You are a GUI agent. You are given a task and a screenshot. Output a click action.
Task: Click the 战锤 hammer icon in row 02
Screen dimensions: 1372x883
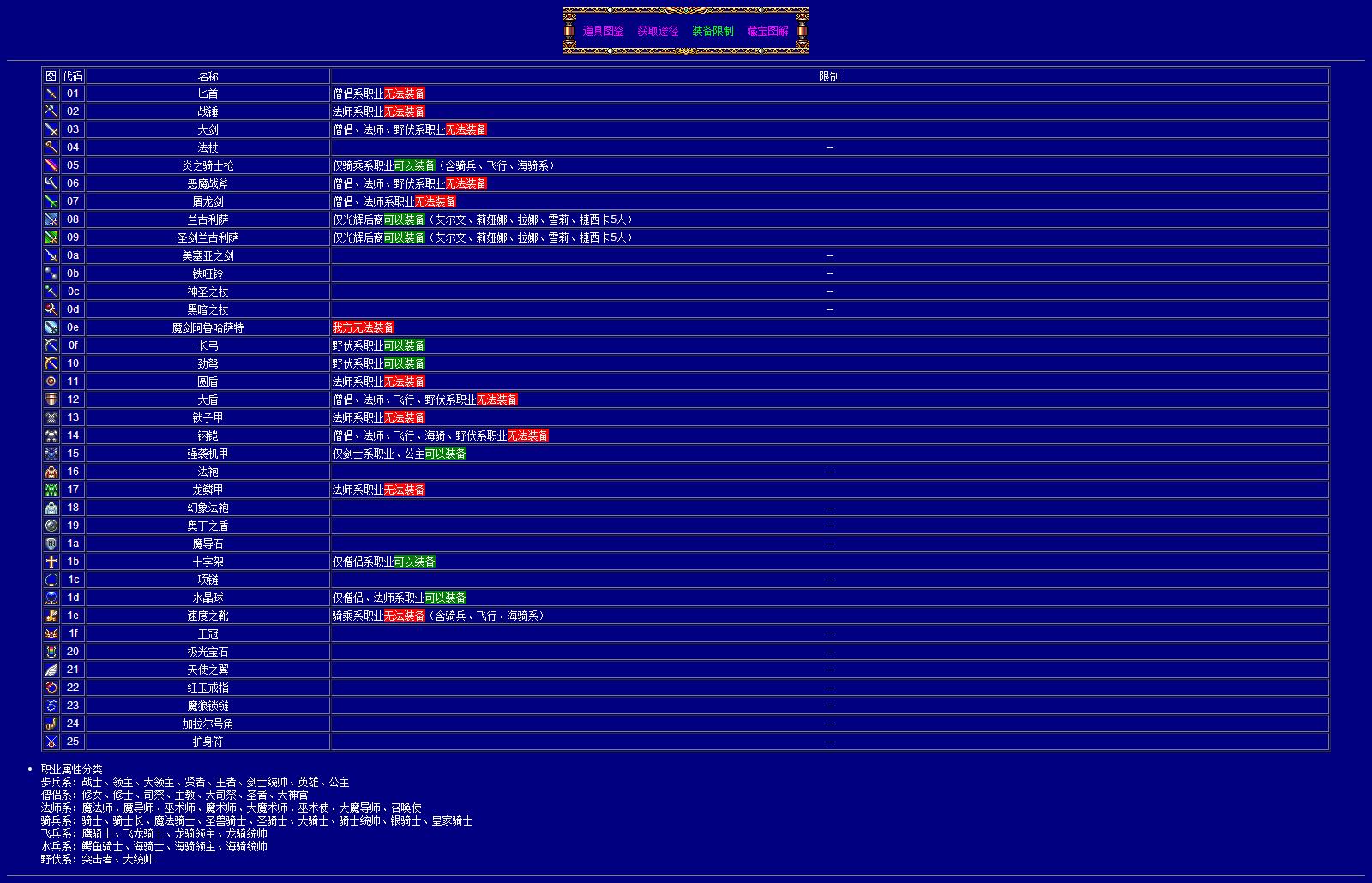[x=51, y=111]
